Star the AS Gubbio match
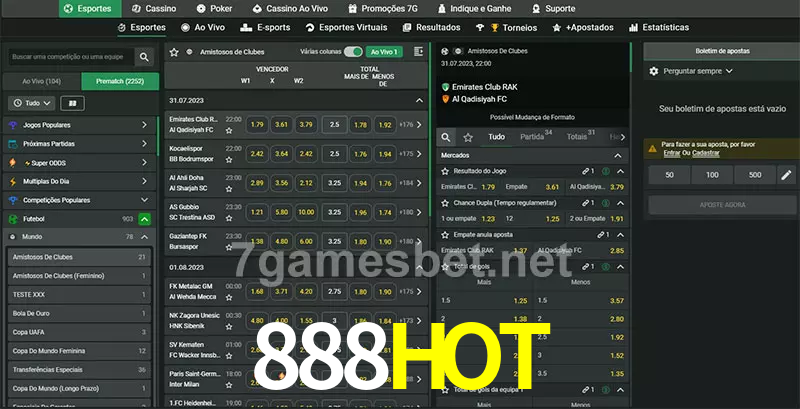The height and width of the screenshot is (409, 800). [x=229, y=218]
